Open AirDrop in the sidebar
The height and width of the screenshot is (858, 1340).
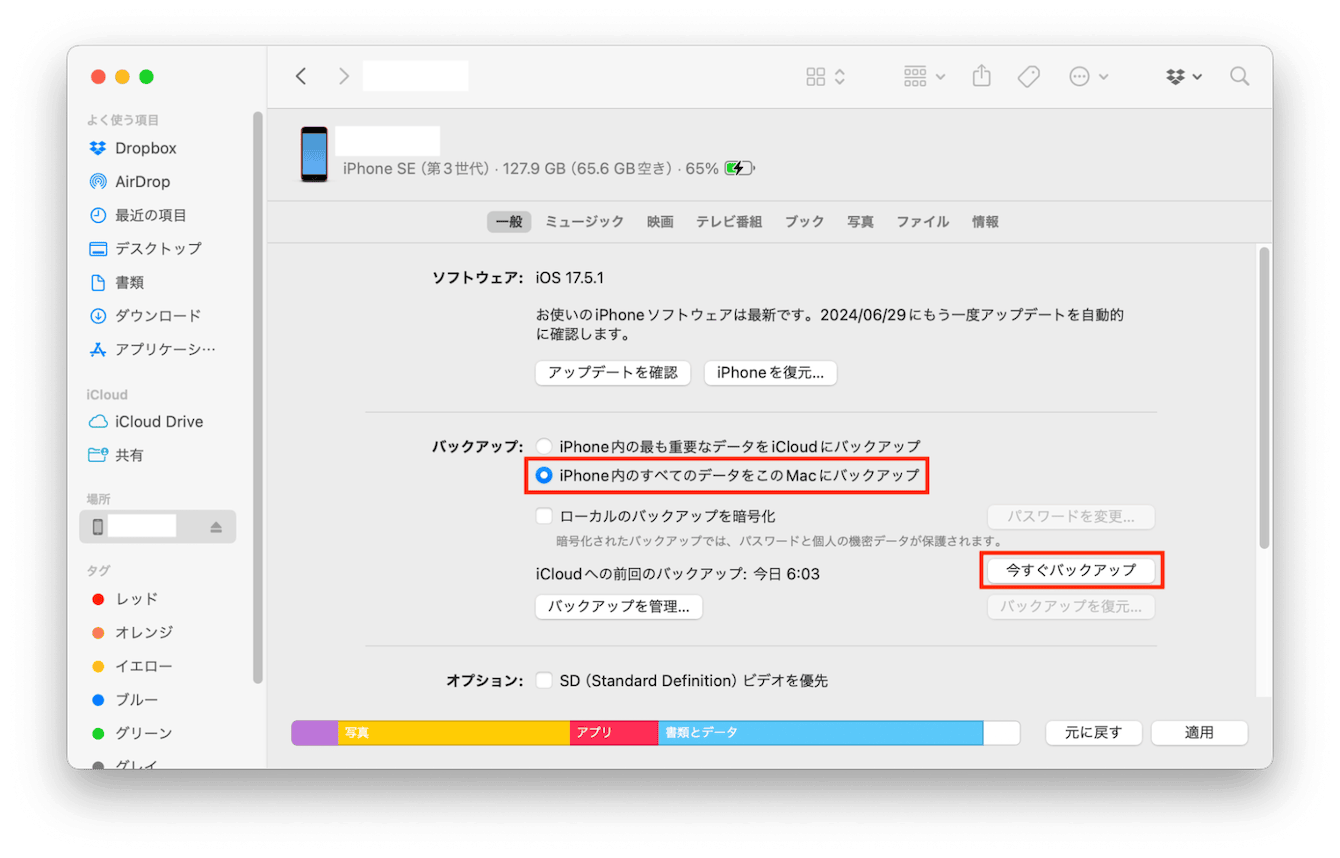pyautogui.click(x=143, y=182)
